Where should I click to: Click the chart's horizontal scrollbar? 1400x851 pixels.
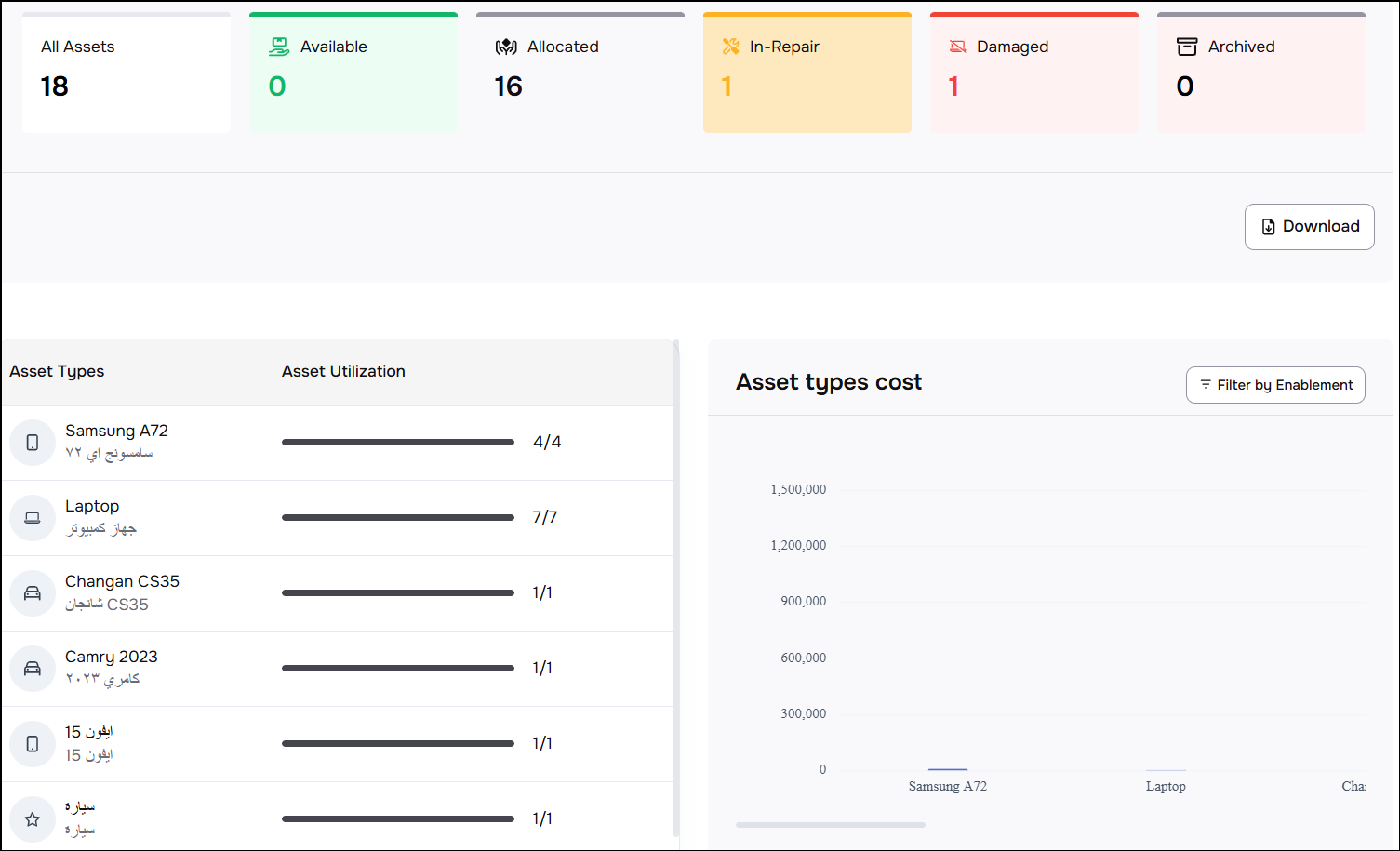830,825
